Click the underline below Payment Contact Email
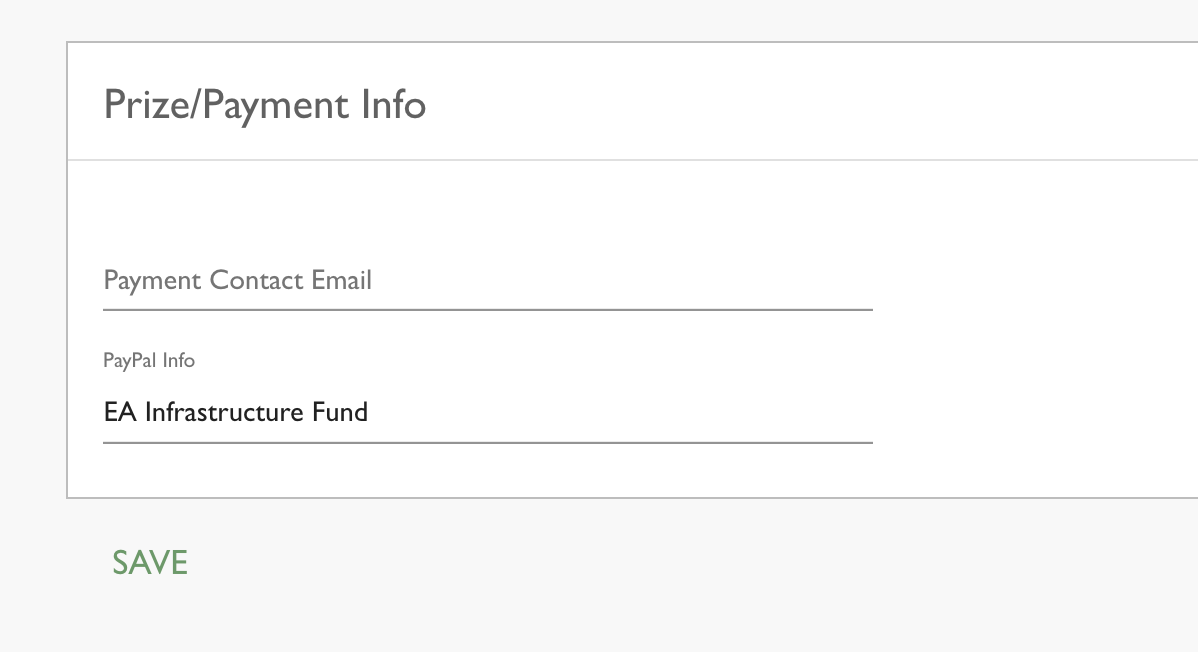This screenshot has width=1198, height=652. tap(487, 310)
